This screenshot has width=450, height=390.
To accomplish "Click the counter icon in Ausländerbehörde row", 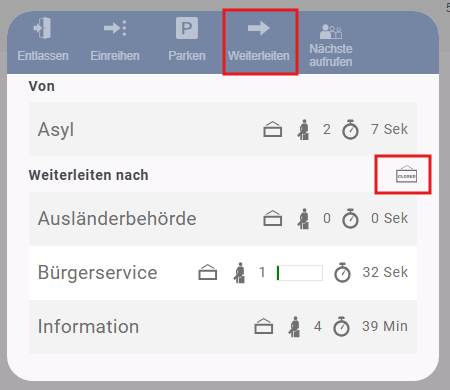I will [273, 218].
